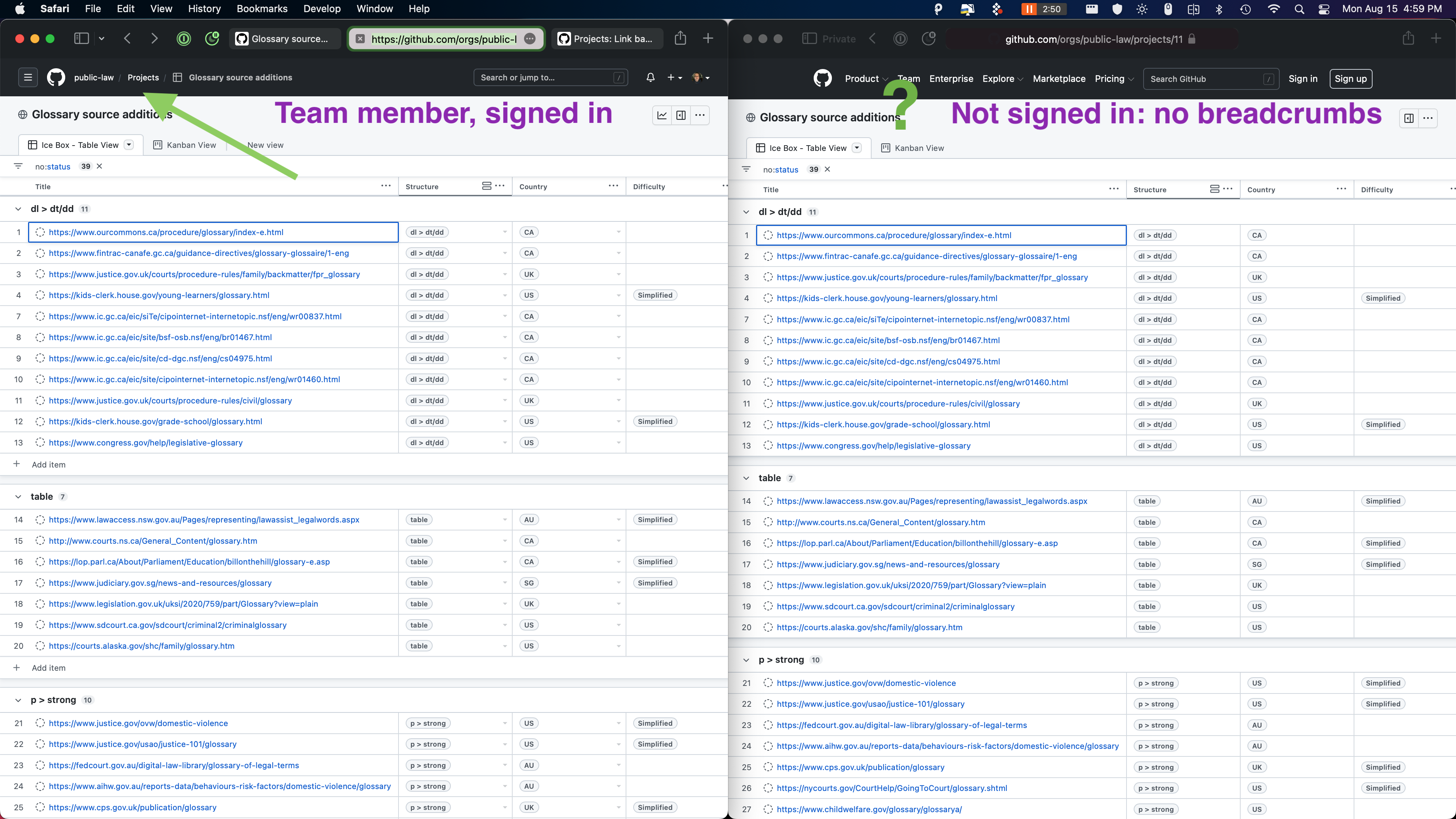Viewport: 1456px width, 819px height.
Task: Open Country dropdown for row 1
Action: coord(618,232)
